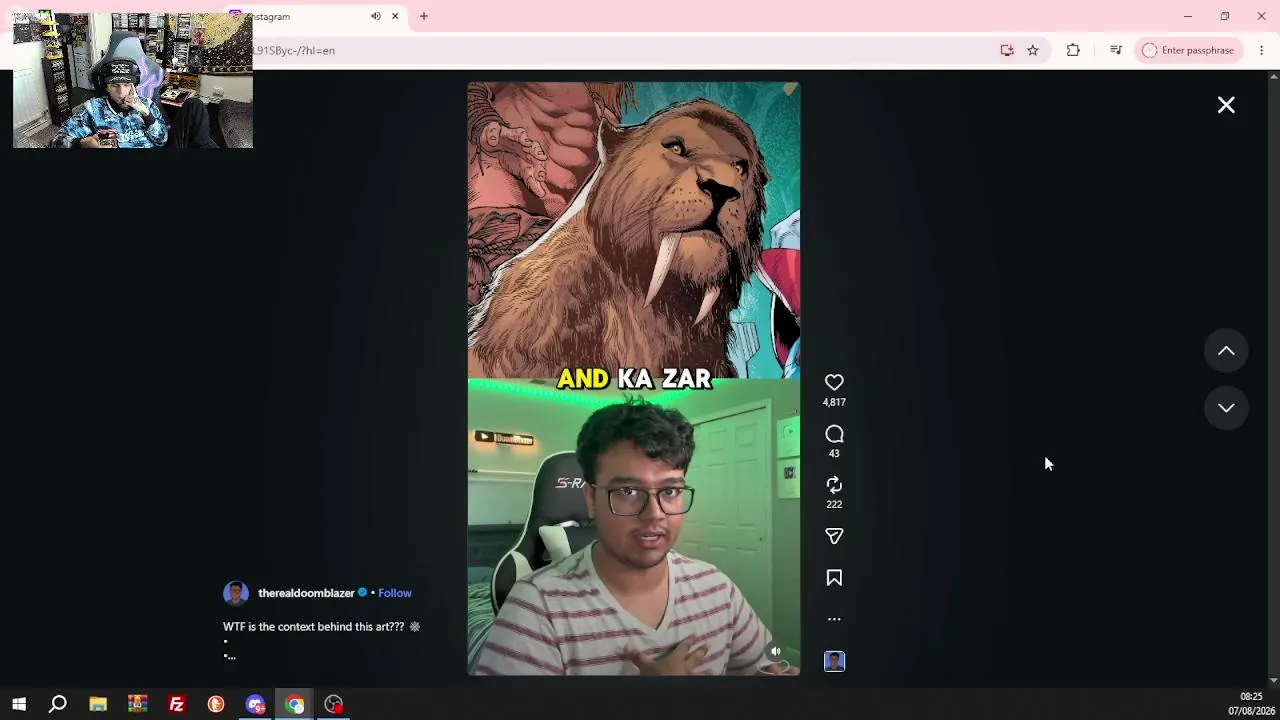Image resolution: width=1280 pixels, height=720 pixels.
Task: Open therealdoomblazer profile picture
Action: [236, 593]
